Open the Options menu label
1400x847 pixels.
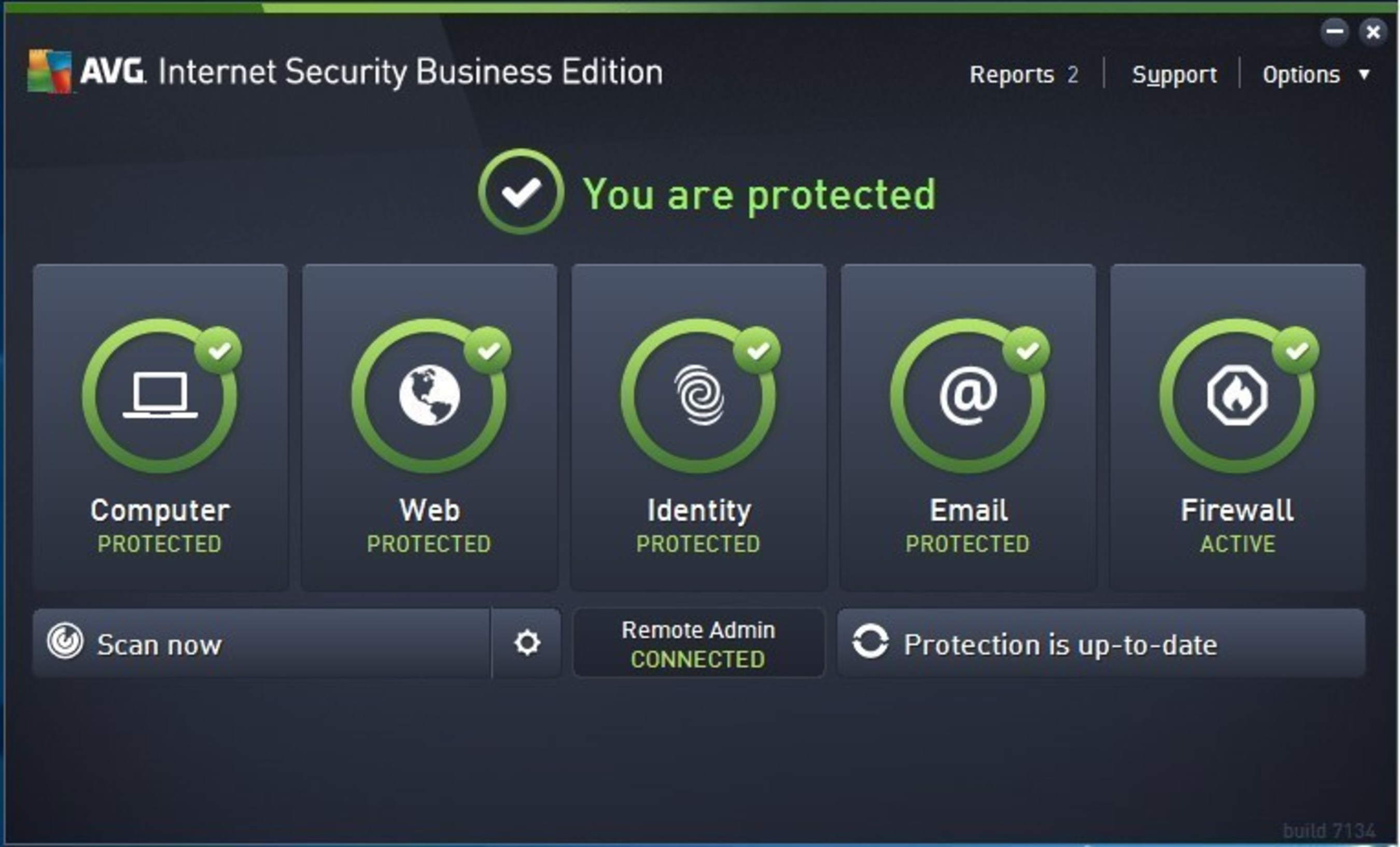coord(1301,75)
